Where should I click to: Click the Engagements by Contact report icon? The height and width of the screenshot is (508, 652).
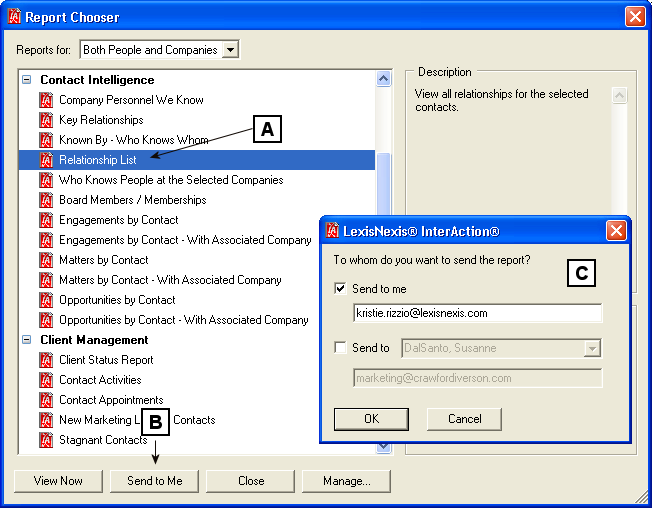tap(46, 220)
